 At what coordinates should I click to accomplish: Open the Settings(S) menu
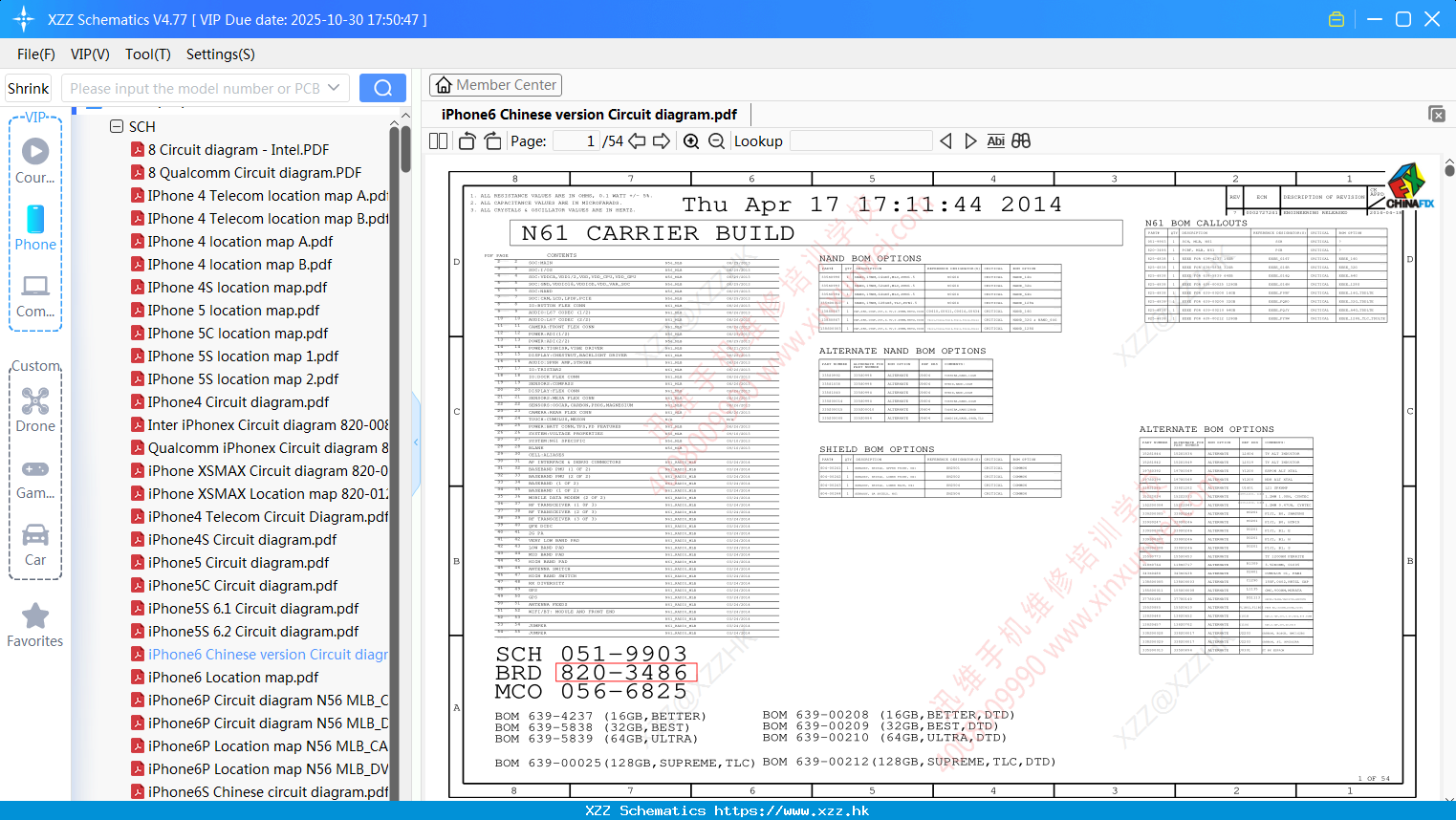pos(220,54)
